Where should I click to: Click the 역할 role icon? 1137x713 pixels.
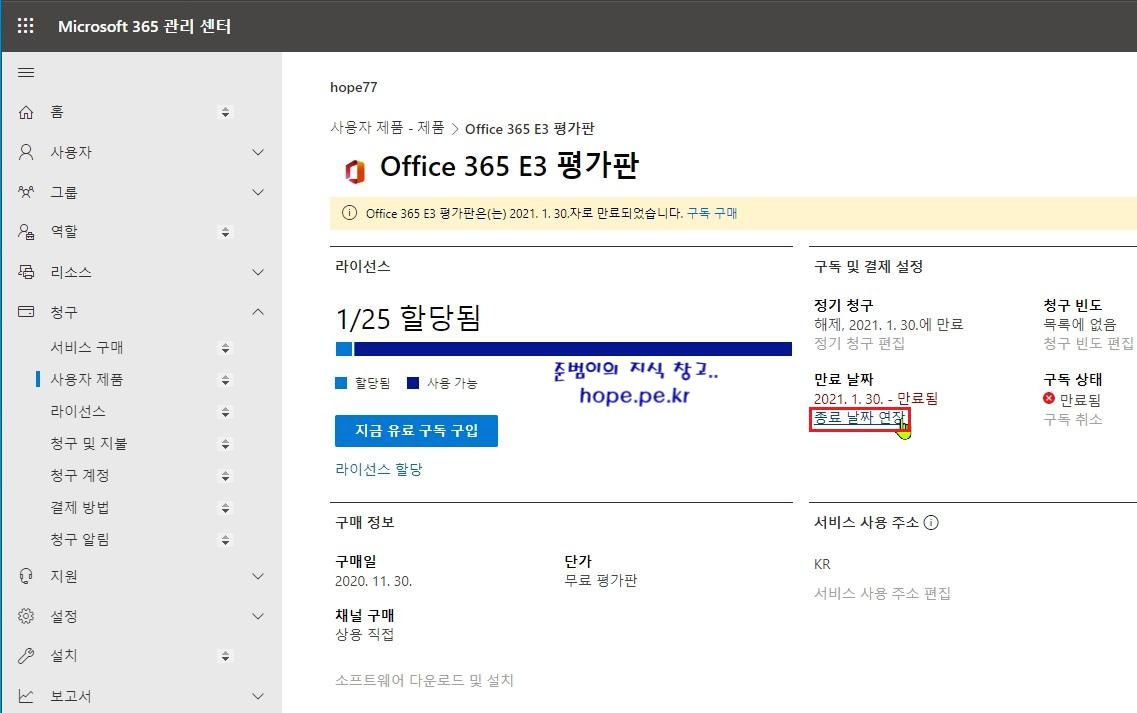[x=26, y=231]
